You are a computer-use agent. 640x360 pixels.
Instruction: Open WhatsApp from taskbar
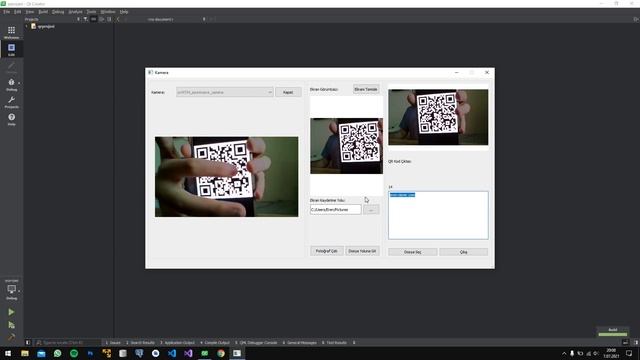click(x=58, y=353)
